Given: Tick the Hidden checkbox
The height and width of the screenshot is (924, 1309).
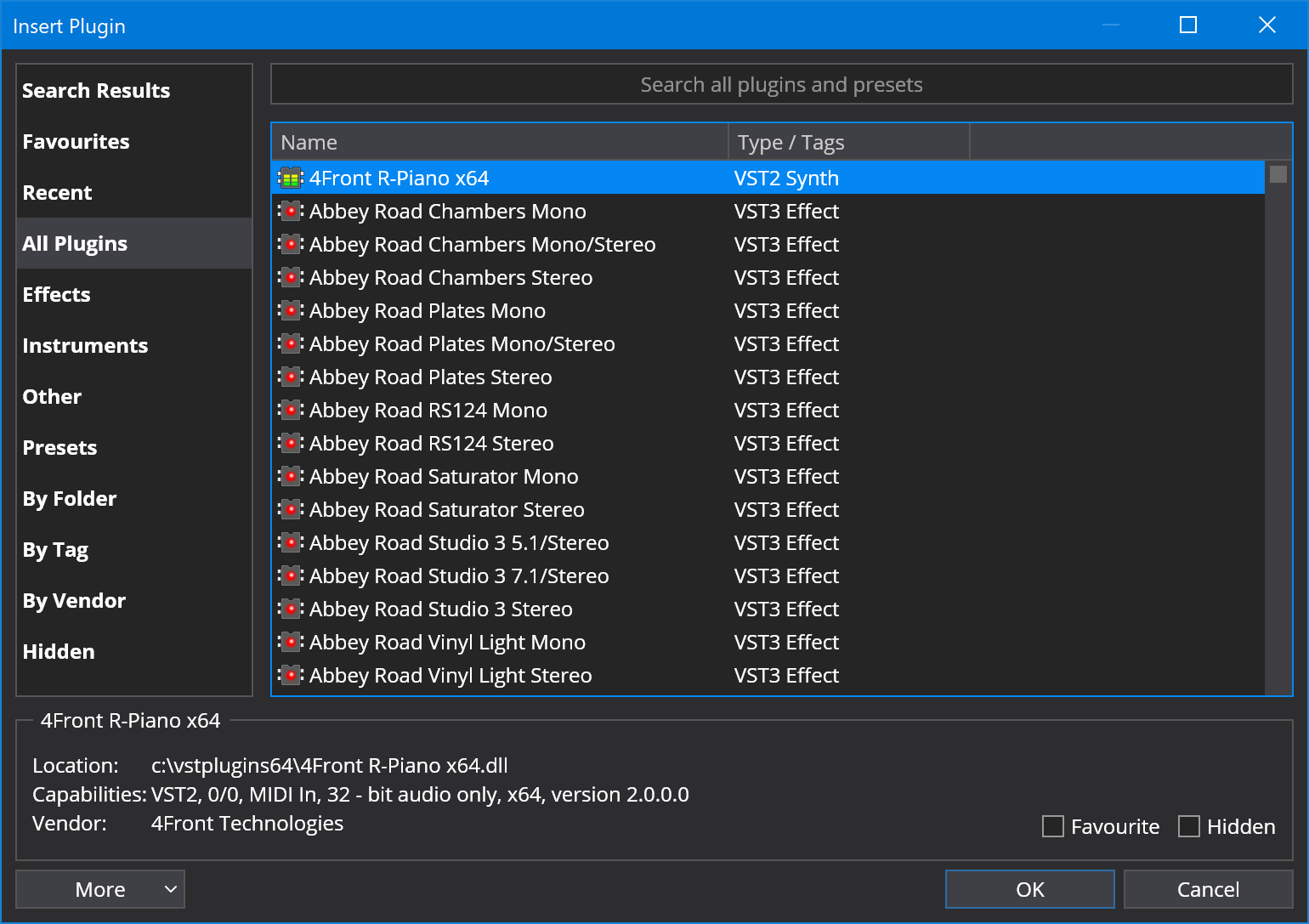Looking at the screenshot, I should [1189, 826].
